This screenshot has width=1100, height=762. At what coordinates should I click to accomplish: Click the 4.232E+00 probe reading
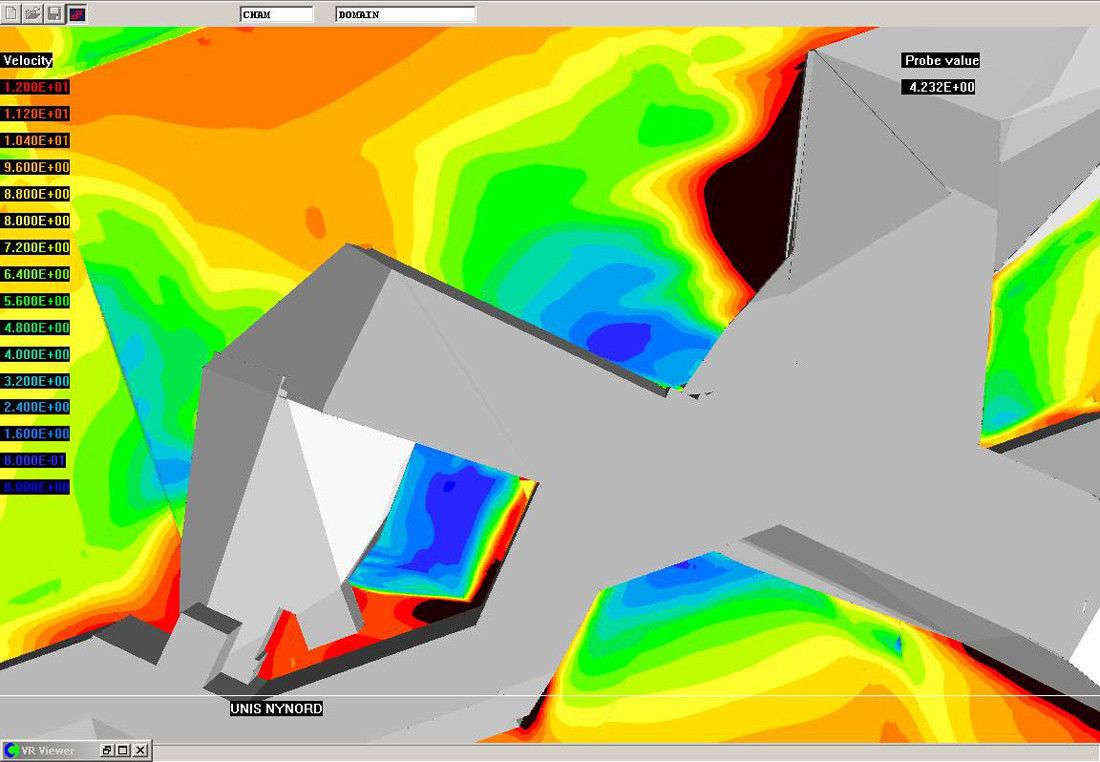[938, 87]
